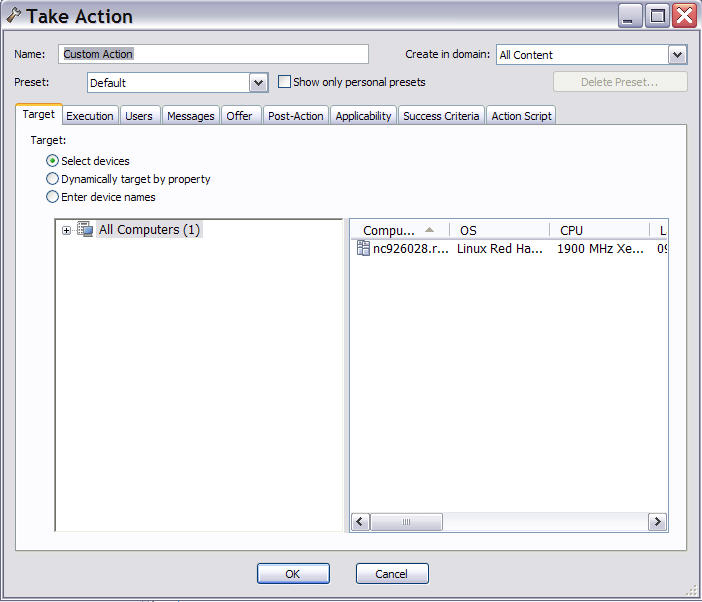Minimize the Take Action window
Image resolution: width=702 pixels, height=602 pixels.
(630, 16)
